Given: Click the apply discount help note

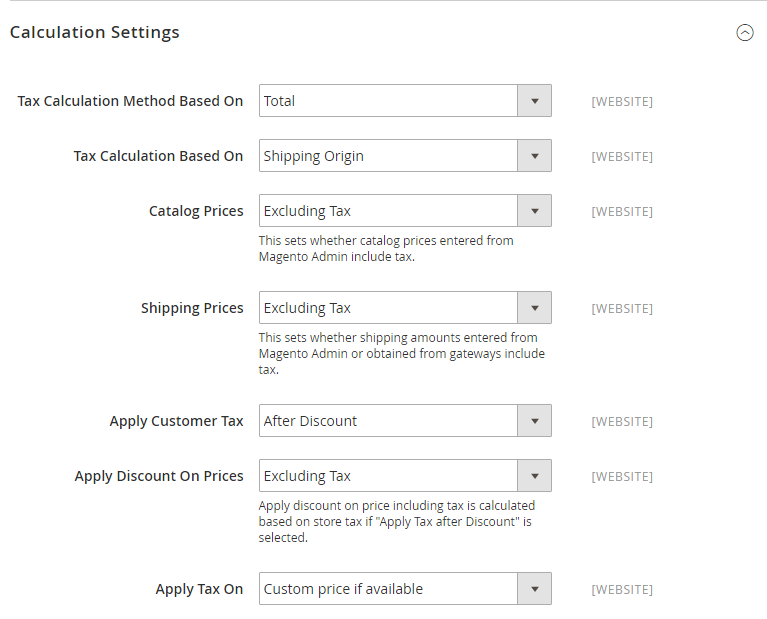Looking at the screenshot, I should click(397, 521).
